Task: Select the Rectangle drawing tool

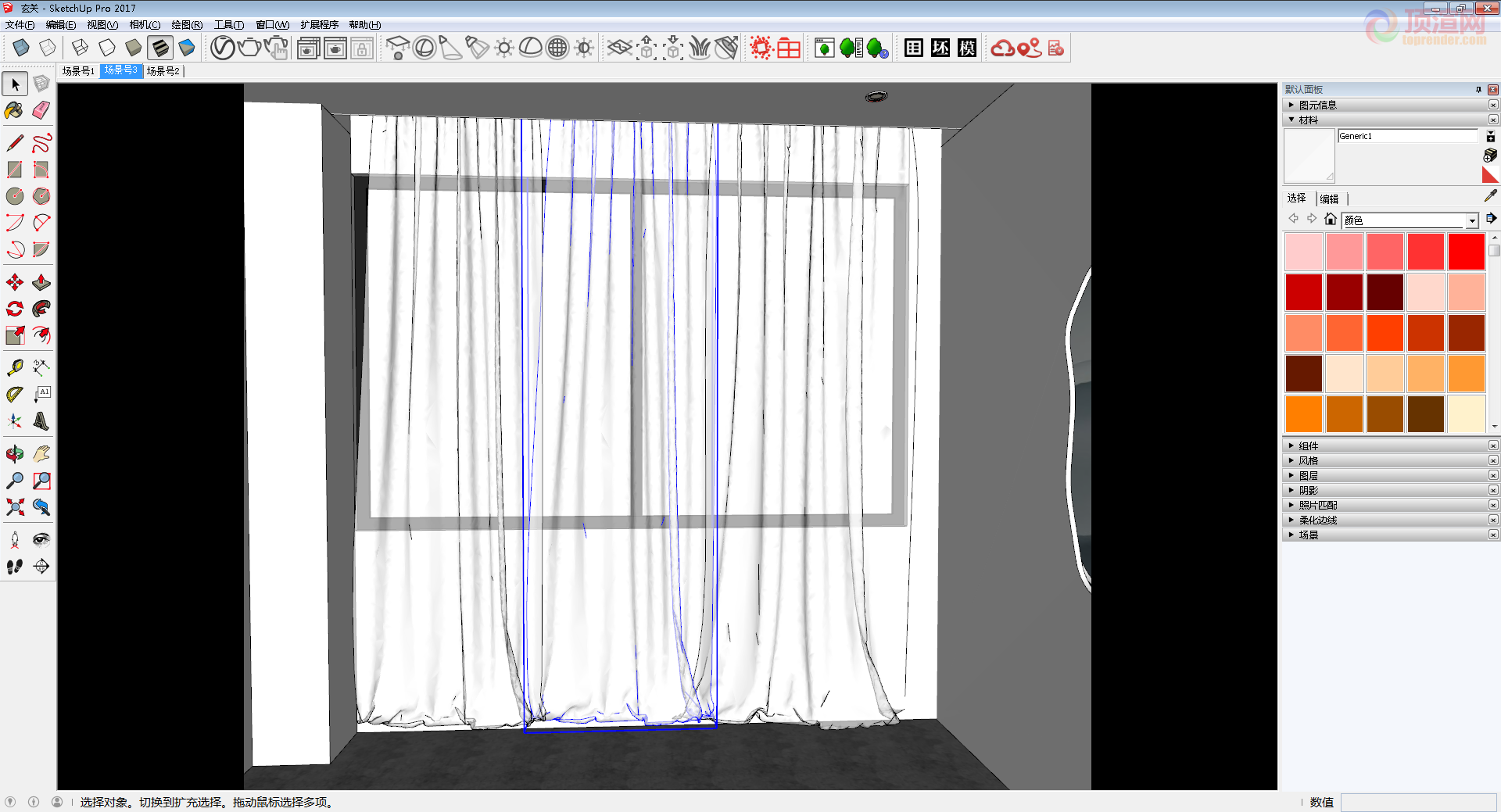Action: tap(15, 170)
